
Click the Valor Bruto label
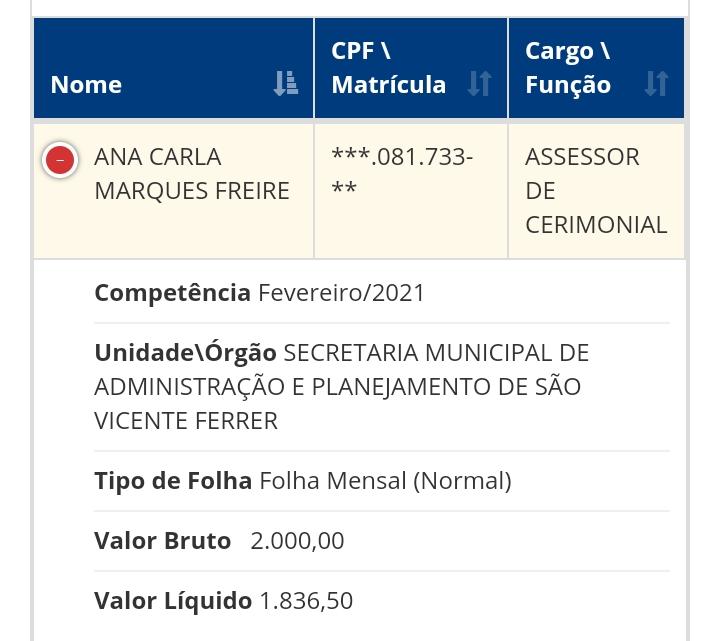pos(162,541)
